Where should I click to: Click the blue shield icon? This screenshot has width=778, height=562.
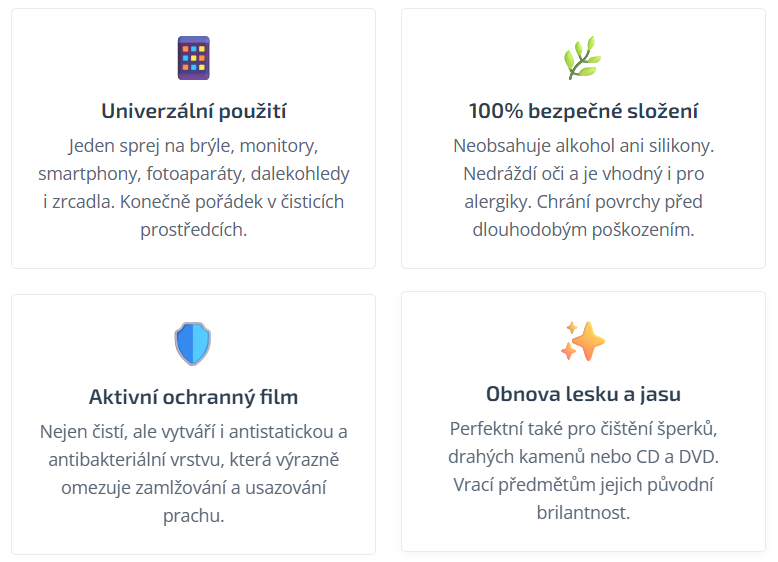[x=193, y=343]
